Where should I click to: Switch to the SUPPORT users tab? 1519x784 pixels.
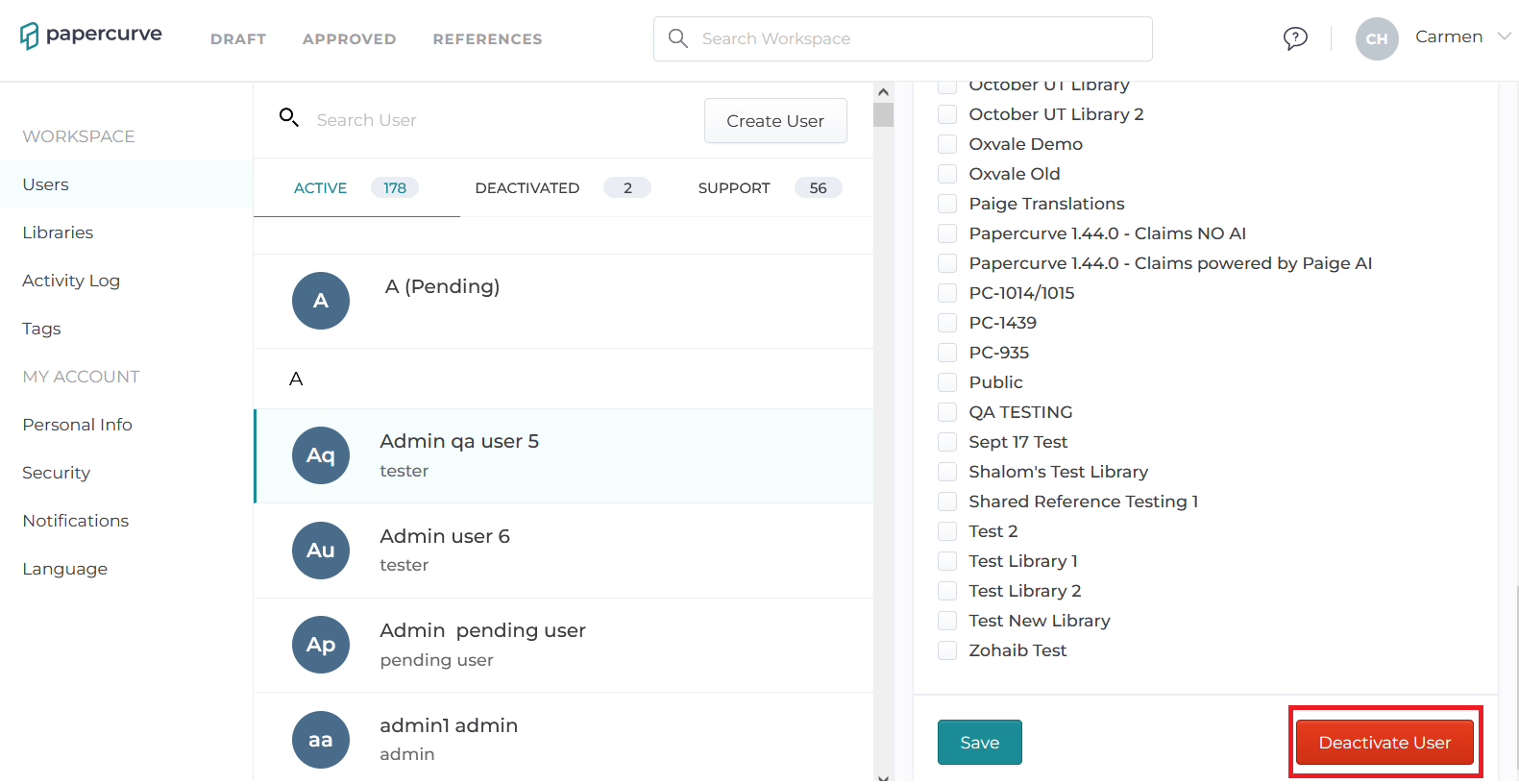[770, 188]
